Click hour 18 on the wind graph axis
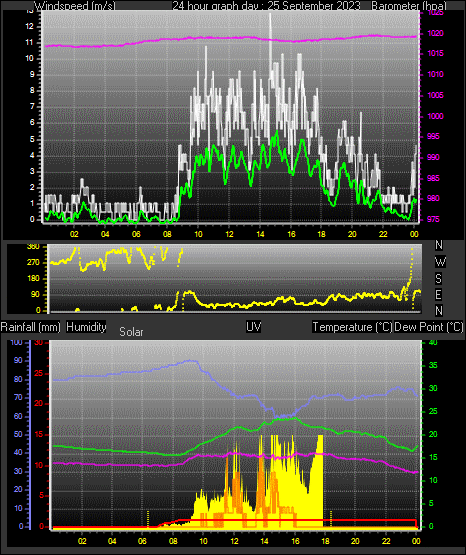 coord(321,234)
